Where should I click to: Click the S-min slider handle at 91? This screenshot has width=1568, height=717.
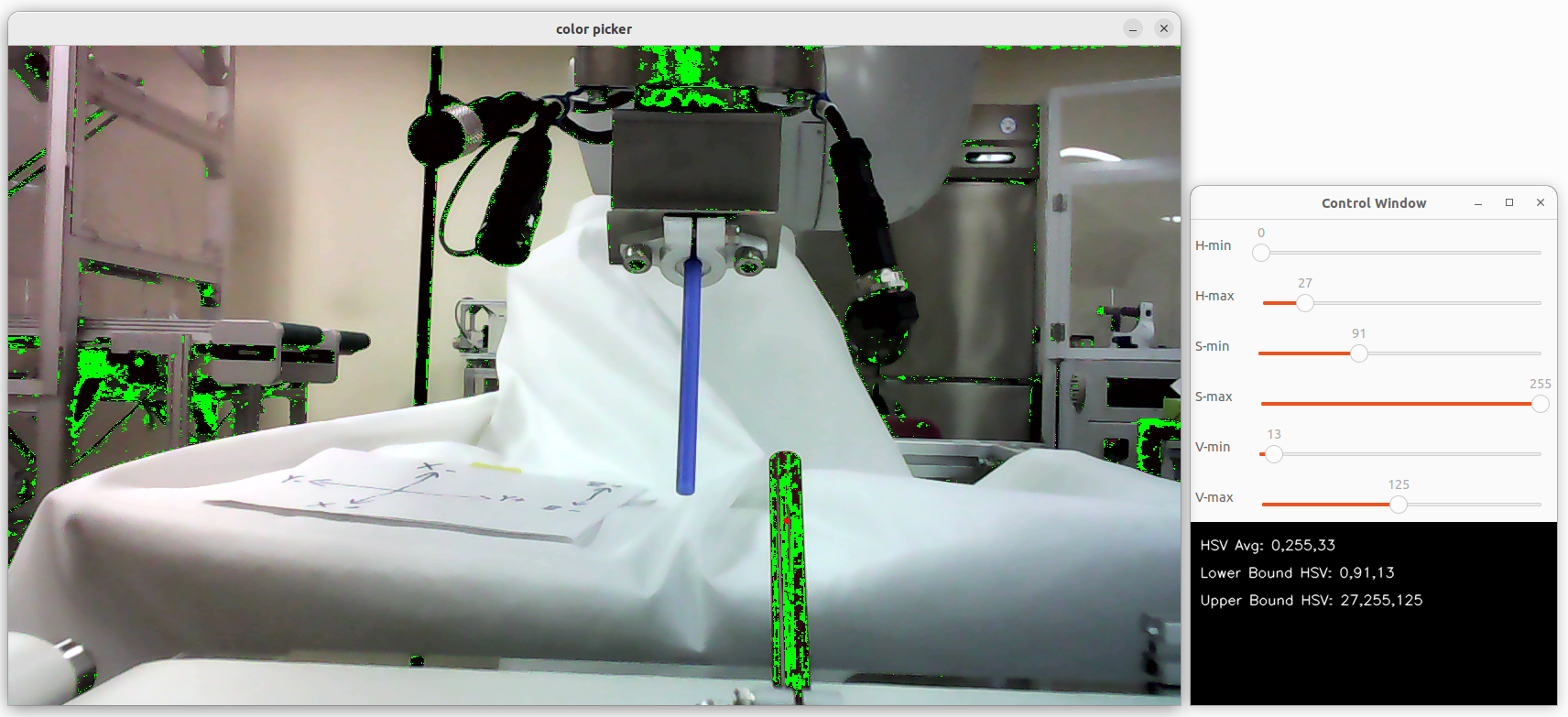pyautogui.click(x=1359, y=353)
